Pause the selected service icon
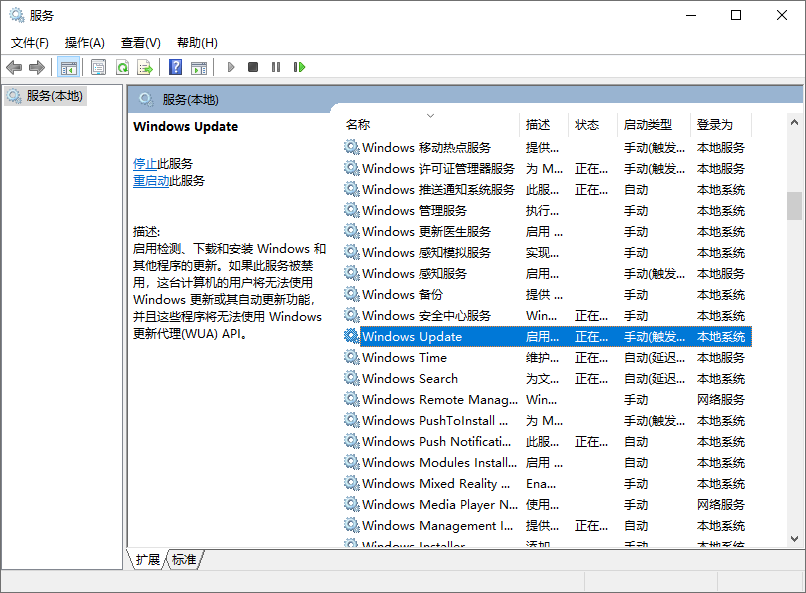The height and width of the screenshot is (593, 806). [274, 67]
